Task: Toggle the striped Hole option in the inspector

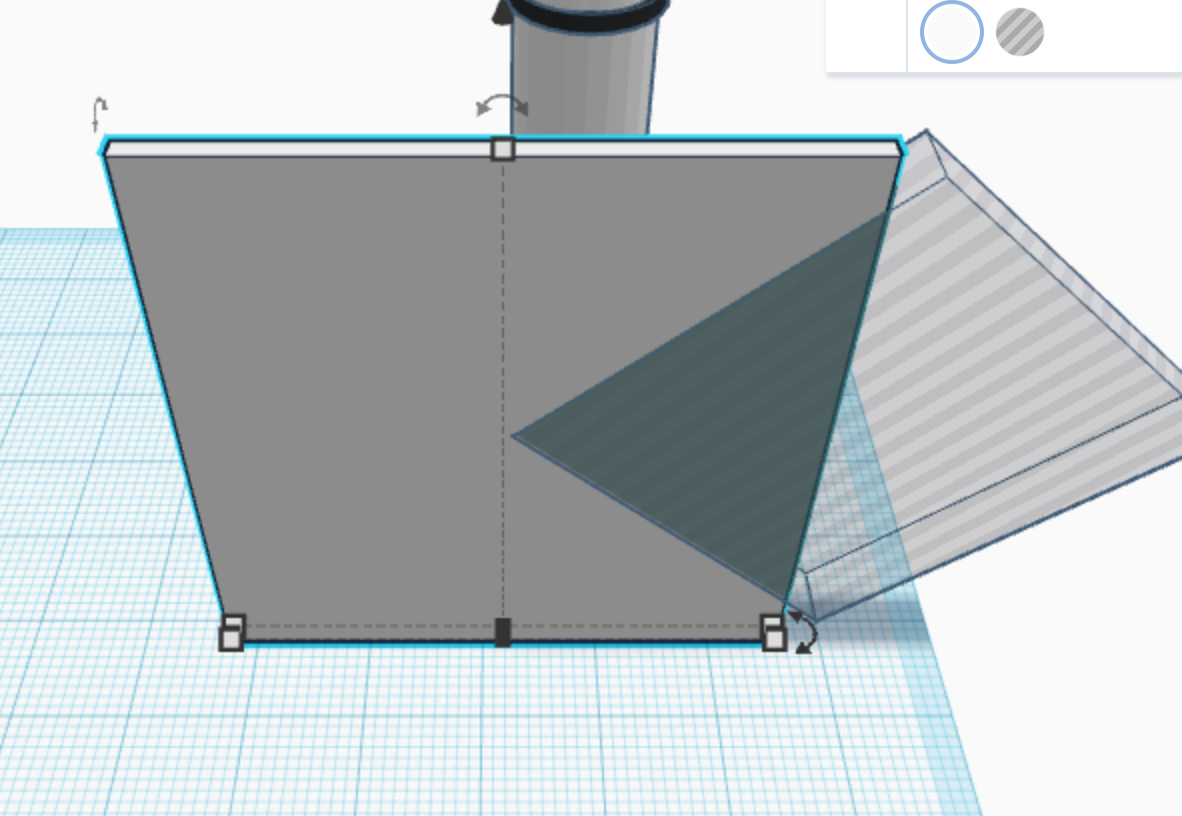Action: (1018, 32)
